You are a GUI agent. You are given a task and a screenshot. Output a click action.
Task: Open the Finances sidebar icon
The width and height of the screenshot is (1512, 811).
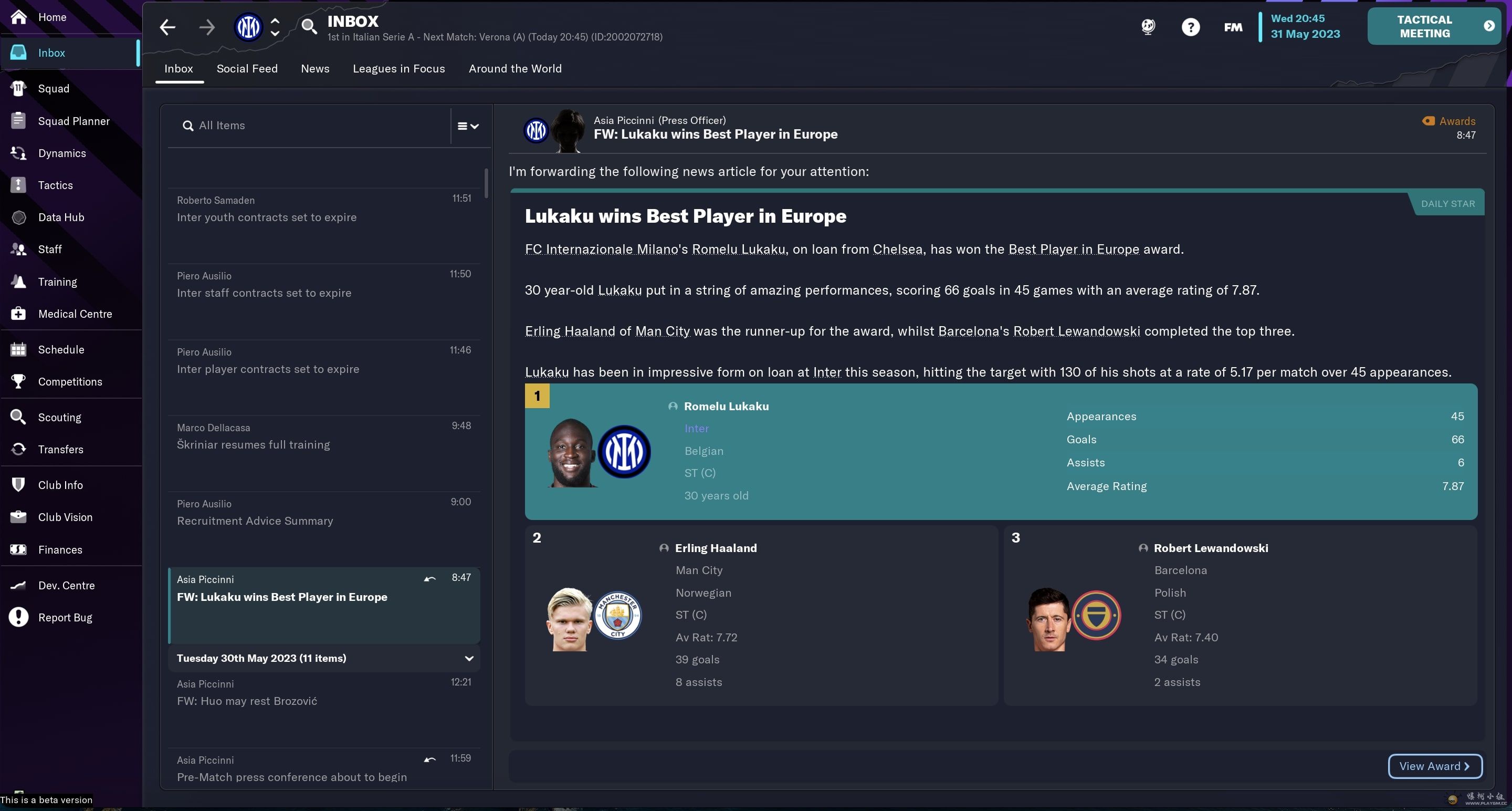tap(18, 549)
